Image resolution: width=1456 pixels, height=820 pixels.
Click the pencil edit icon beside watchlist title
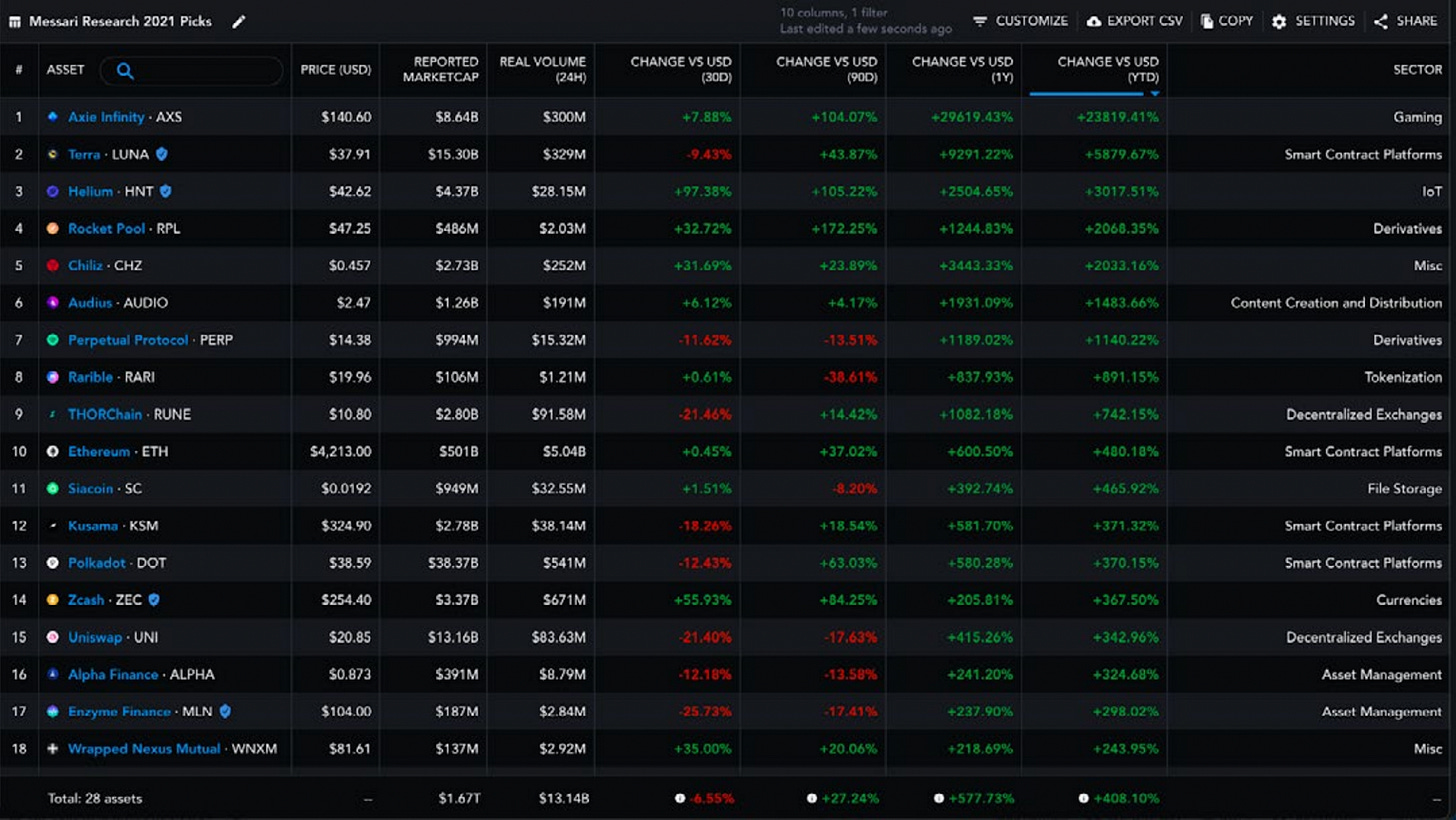[239, 22]
